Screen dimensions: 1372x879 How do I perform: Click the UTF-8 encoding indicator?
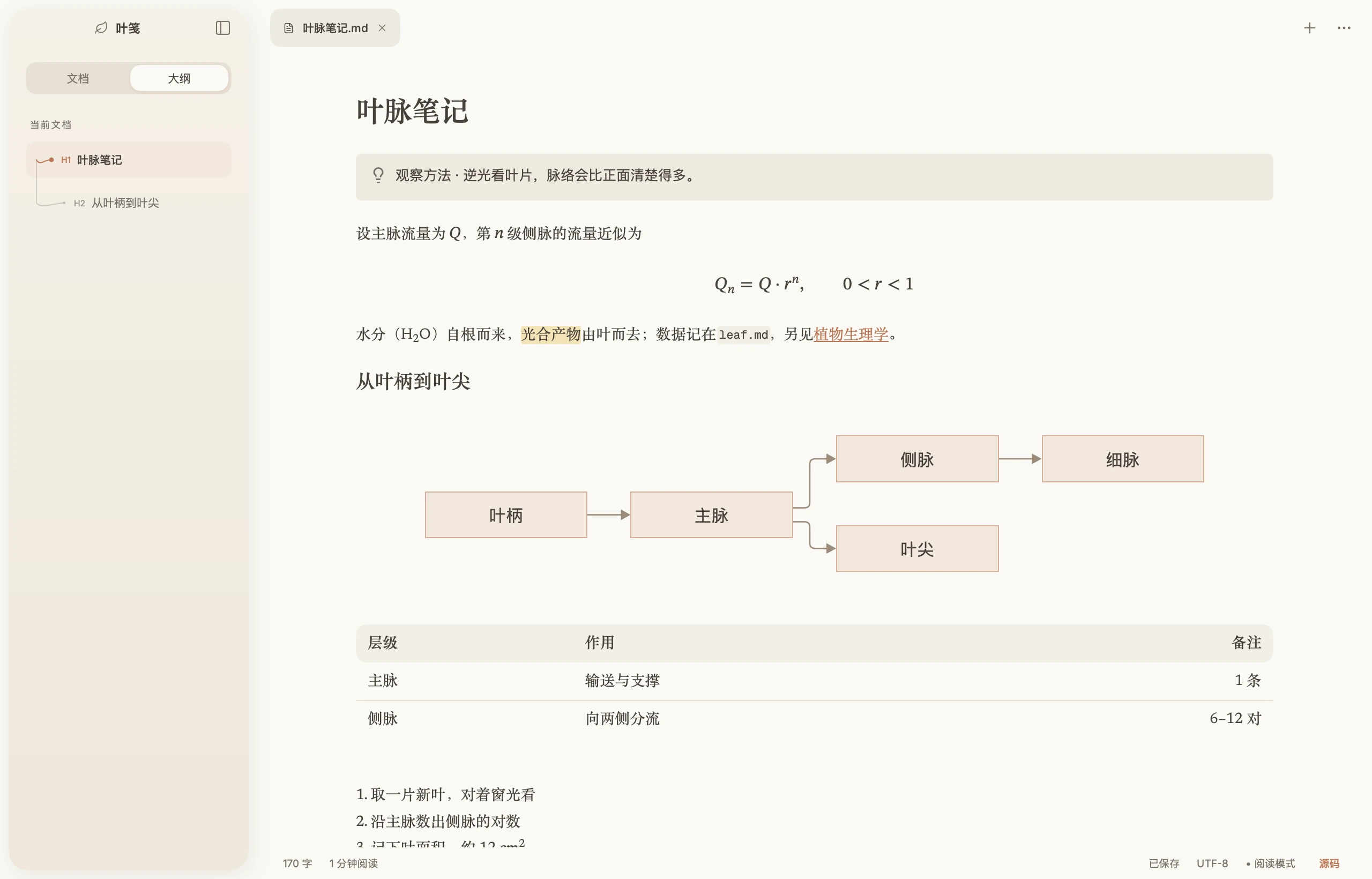point(1212,863)
